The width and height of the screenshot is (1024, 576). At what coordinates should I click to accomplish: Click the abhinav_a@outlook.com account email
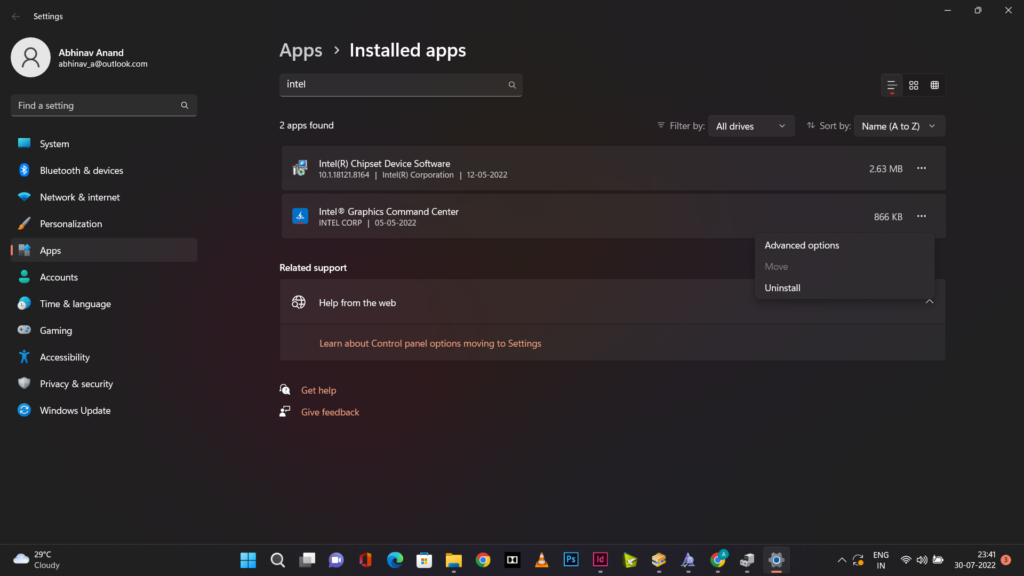(103, 64)
